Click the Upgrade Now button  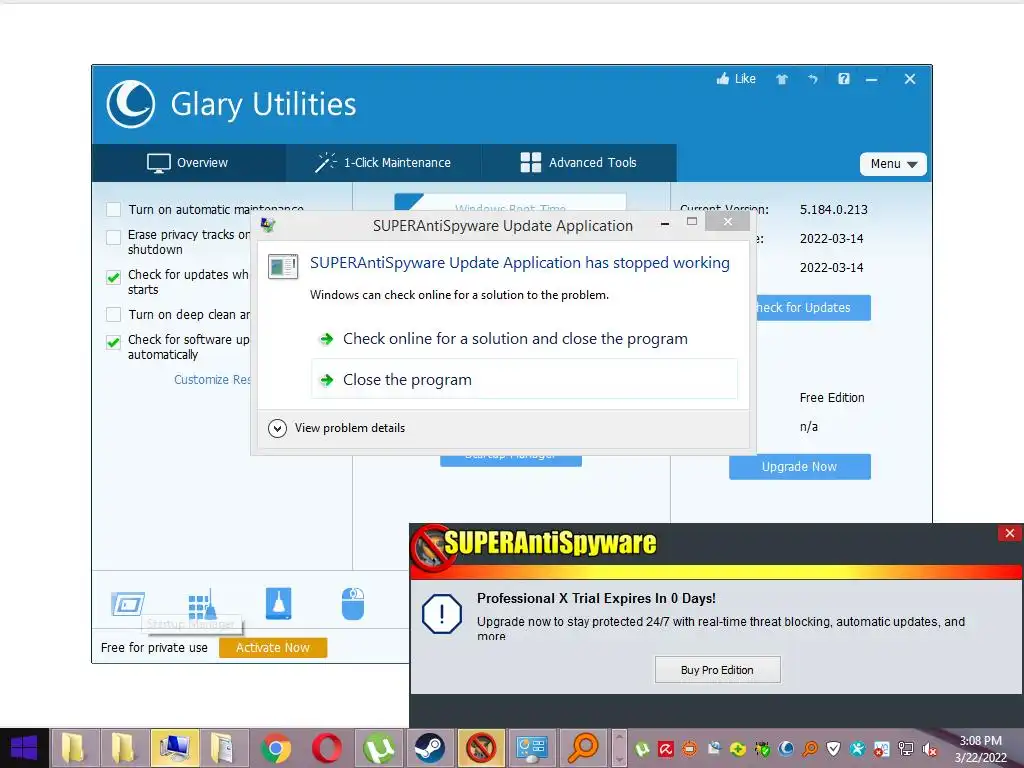(x=799, y=467)
